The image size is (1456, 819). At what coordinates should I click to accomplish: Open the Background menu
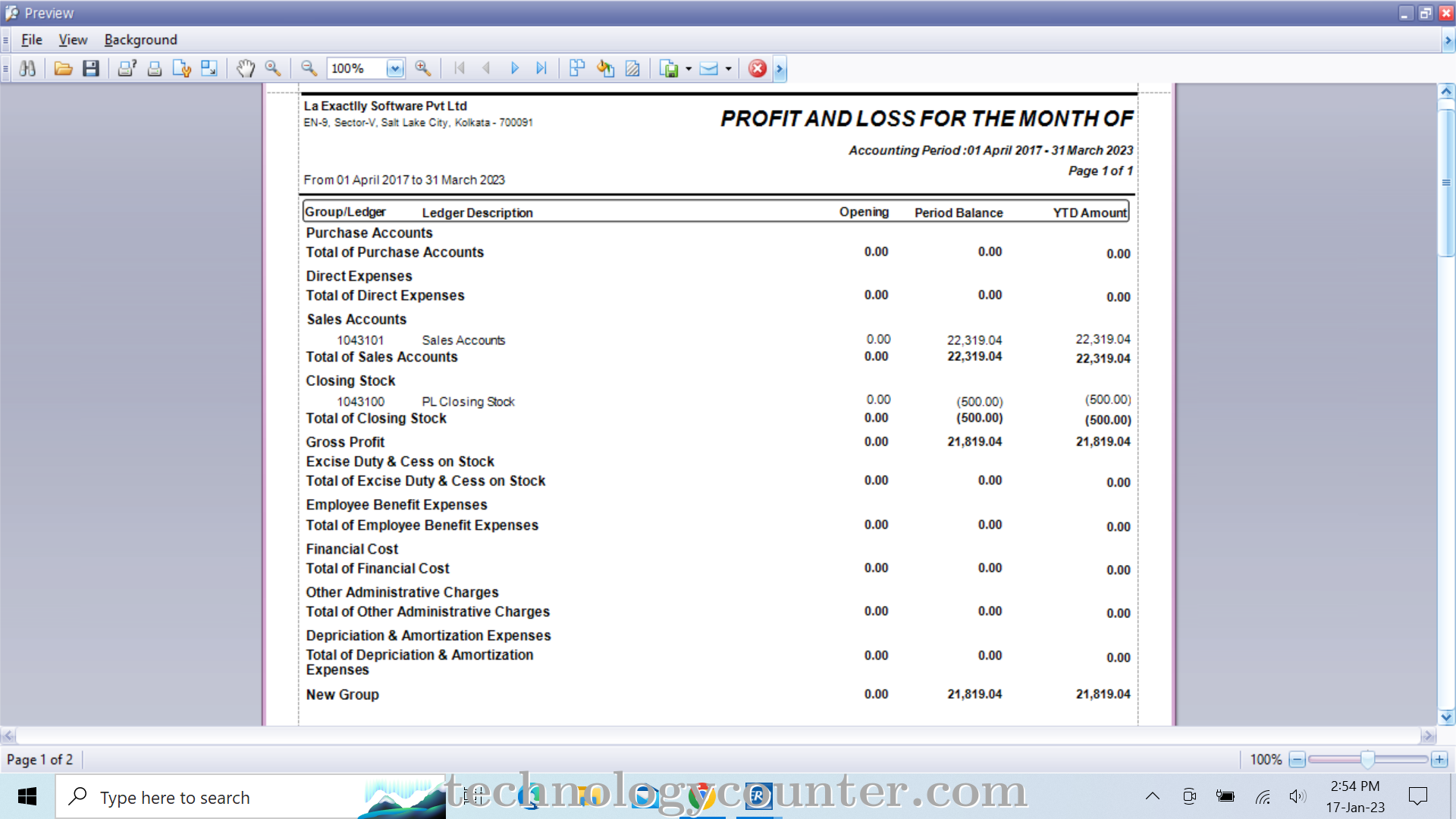coord(140,39)
